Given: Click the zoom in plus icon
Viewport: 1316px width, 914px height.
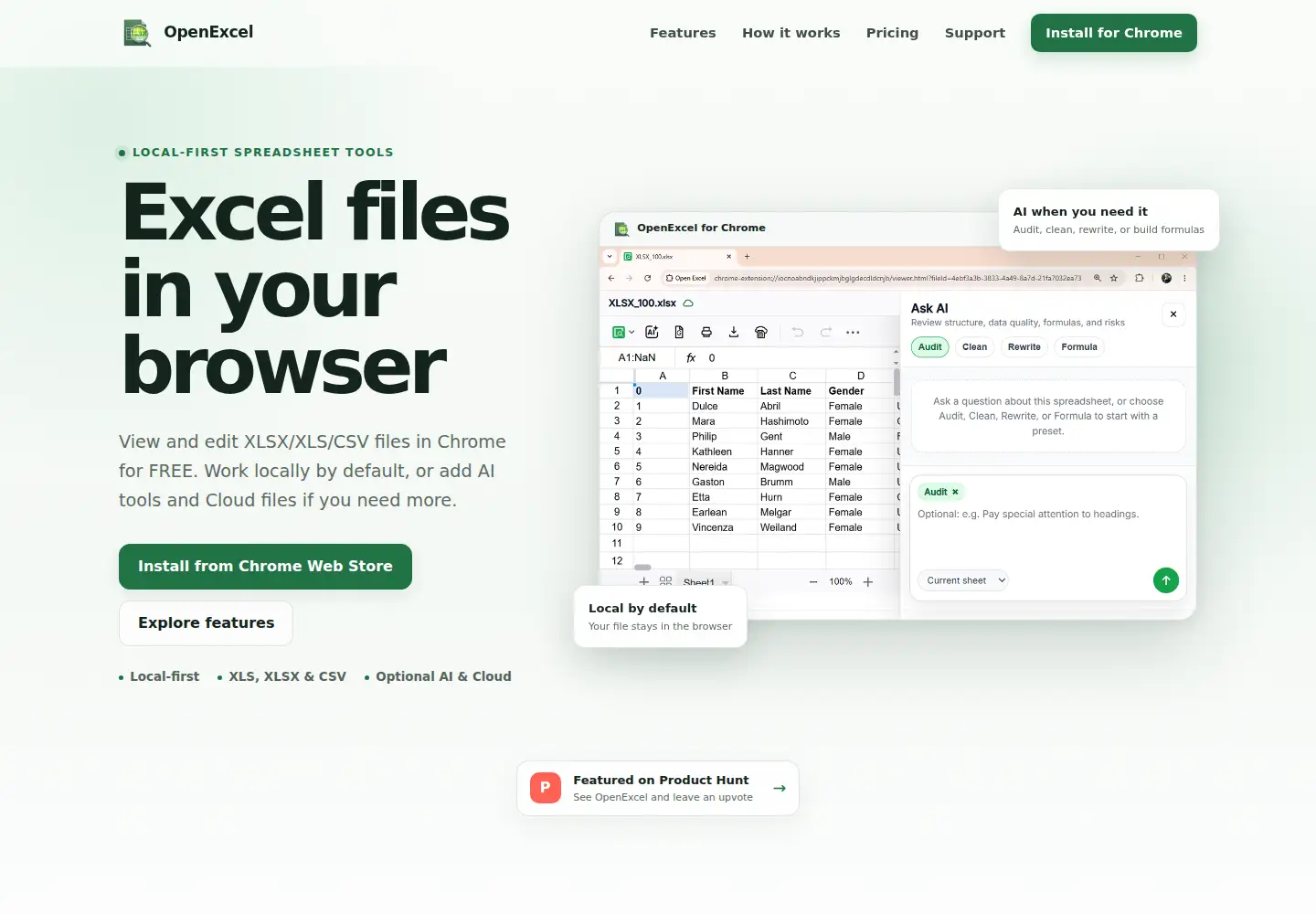Looking at the screenshot, I should 868,582.
